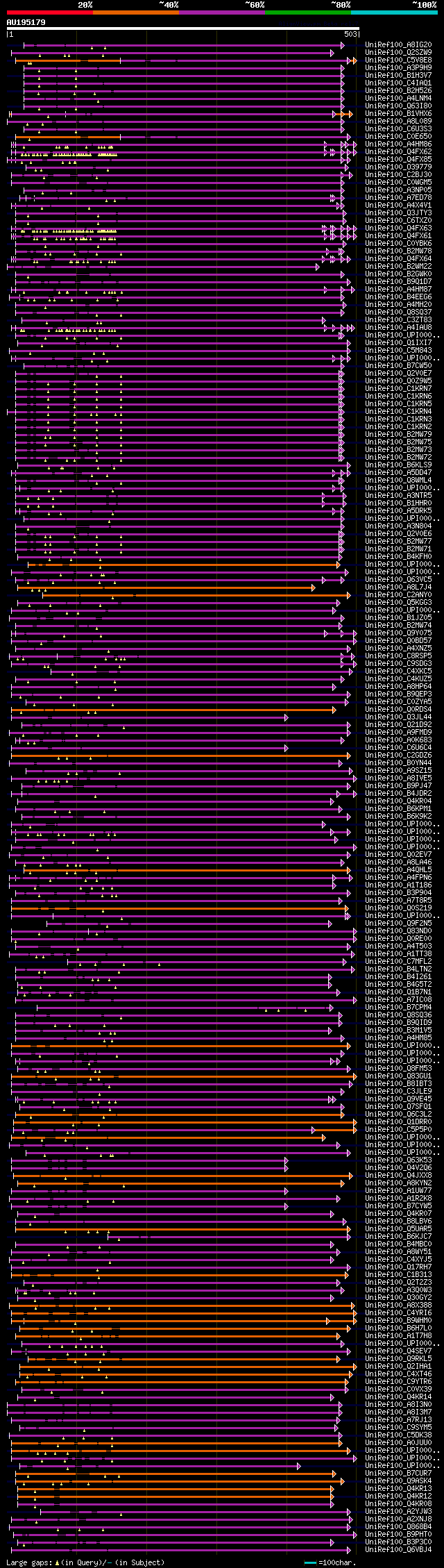Click the label UniRef100_C0E650

coord(398,136)
